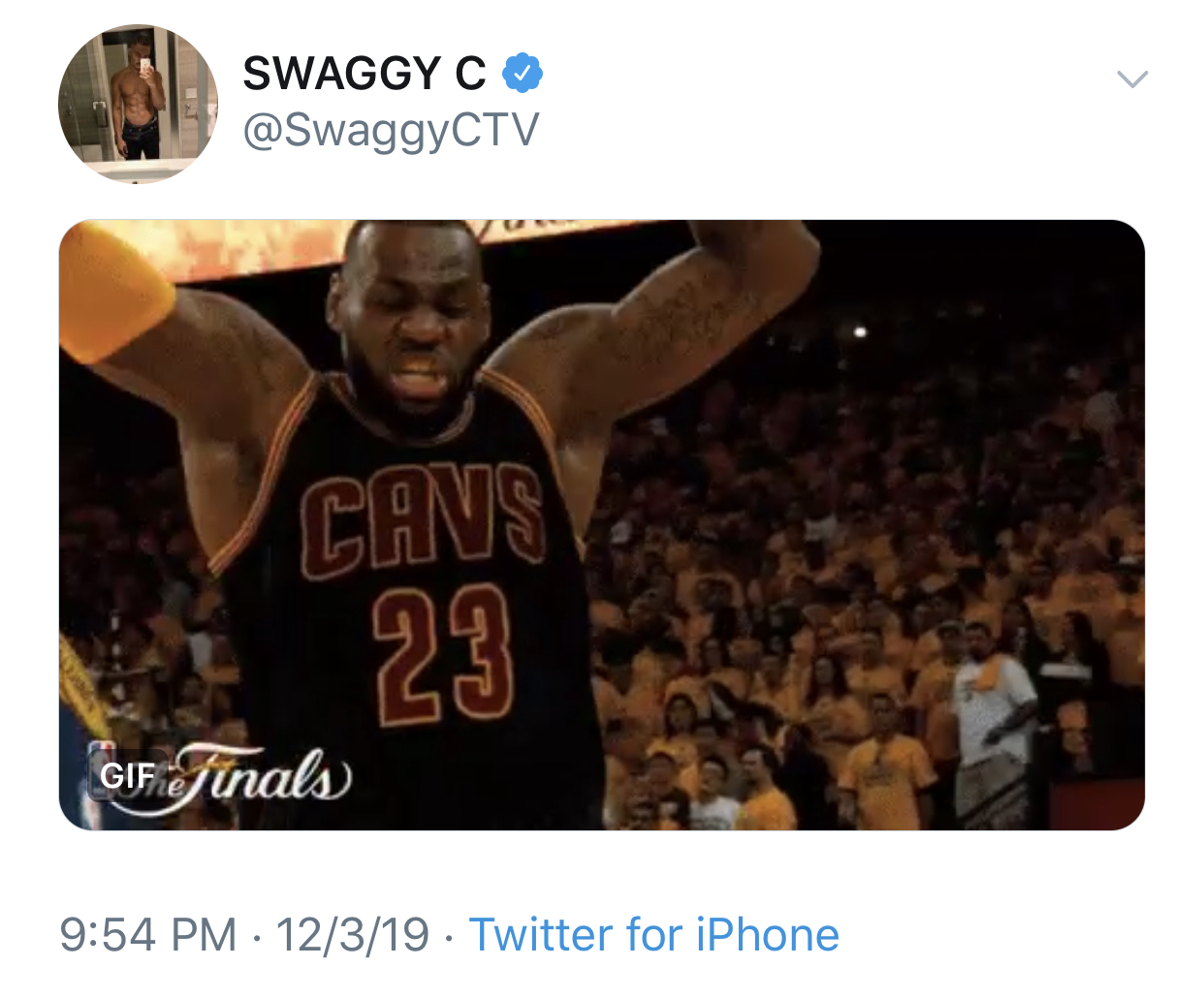Image resolution: width=1204 pixels, height=998 pixels.
Task: Expand the tweet options chevron
Action: pos(1132,78)
